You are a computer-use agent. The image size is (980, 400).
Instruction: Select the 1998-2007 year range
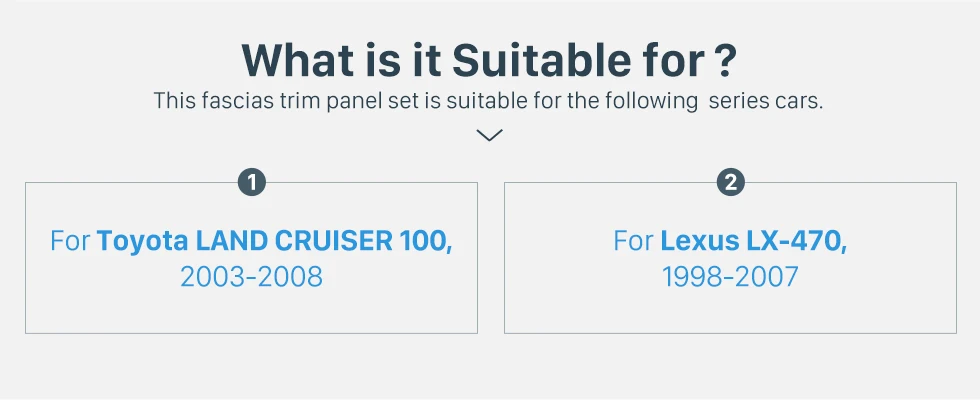[x=730, y=276]
